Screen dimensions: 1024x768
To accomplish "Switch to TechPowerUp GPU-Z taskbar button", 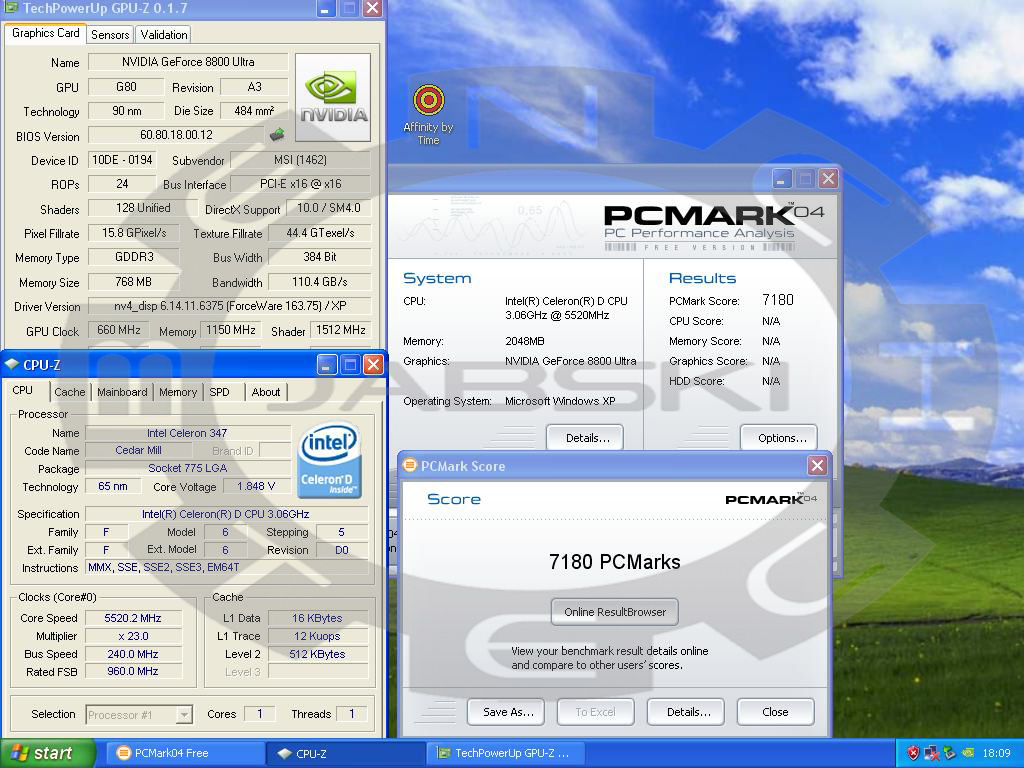I will (506, 754).
